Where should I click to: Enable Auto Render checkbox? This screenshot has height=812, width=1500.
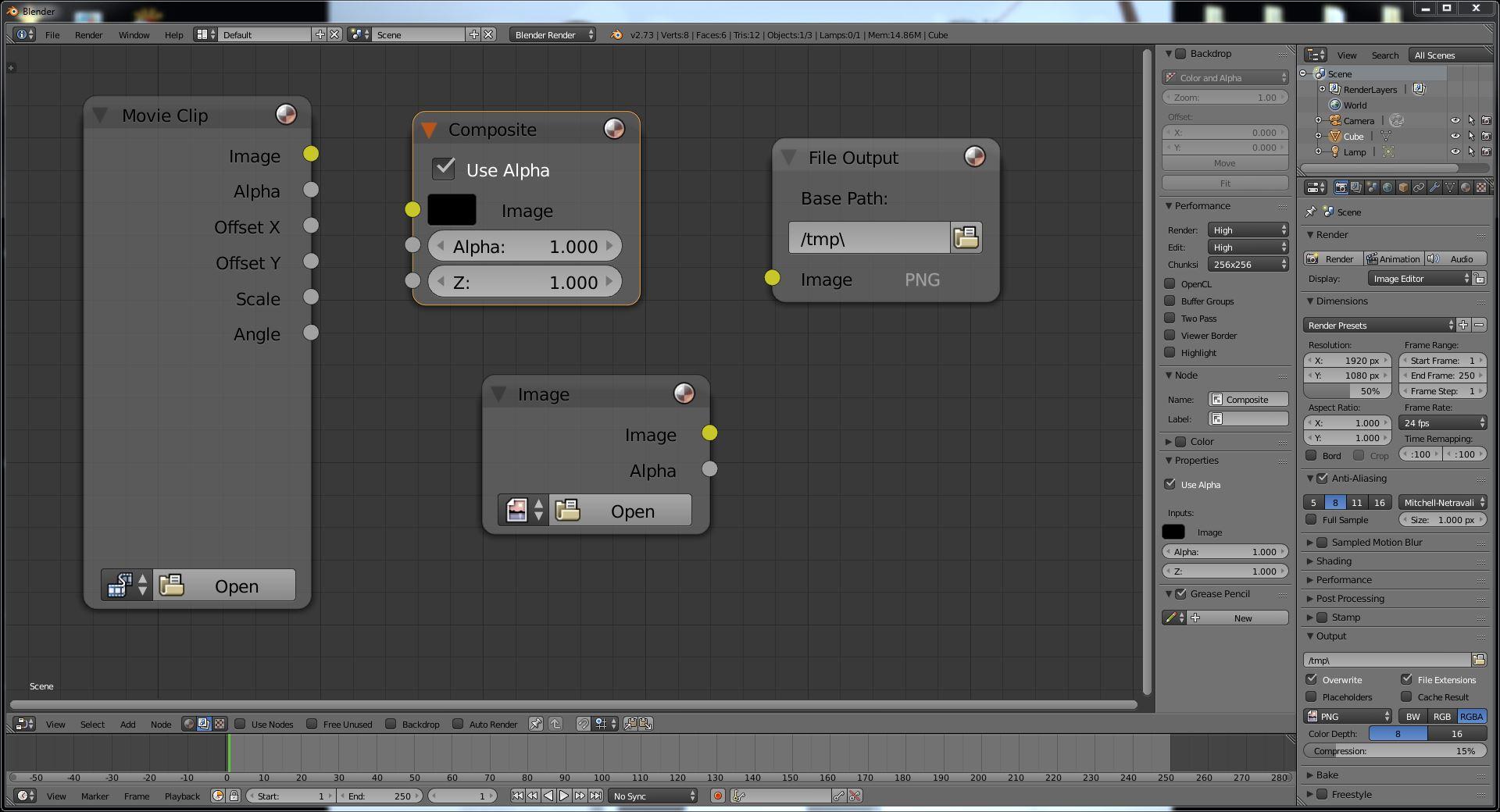[x=458, y=724]
